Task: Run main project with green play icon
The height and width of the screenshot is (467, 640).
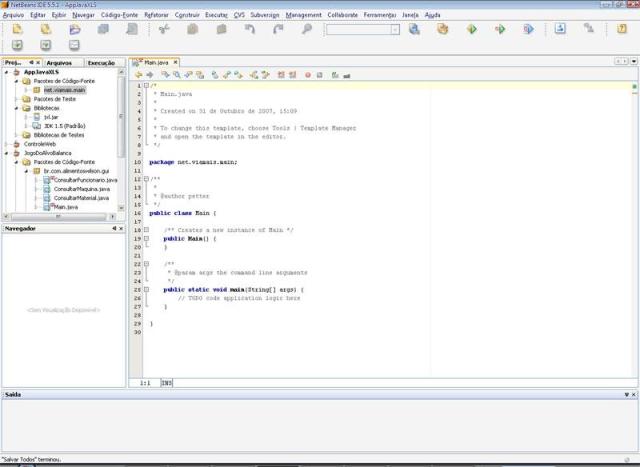Action: click(471, 30)
